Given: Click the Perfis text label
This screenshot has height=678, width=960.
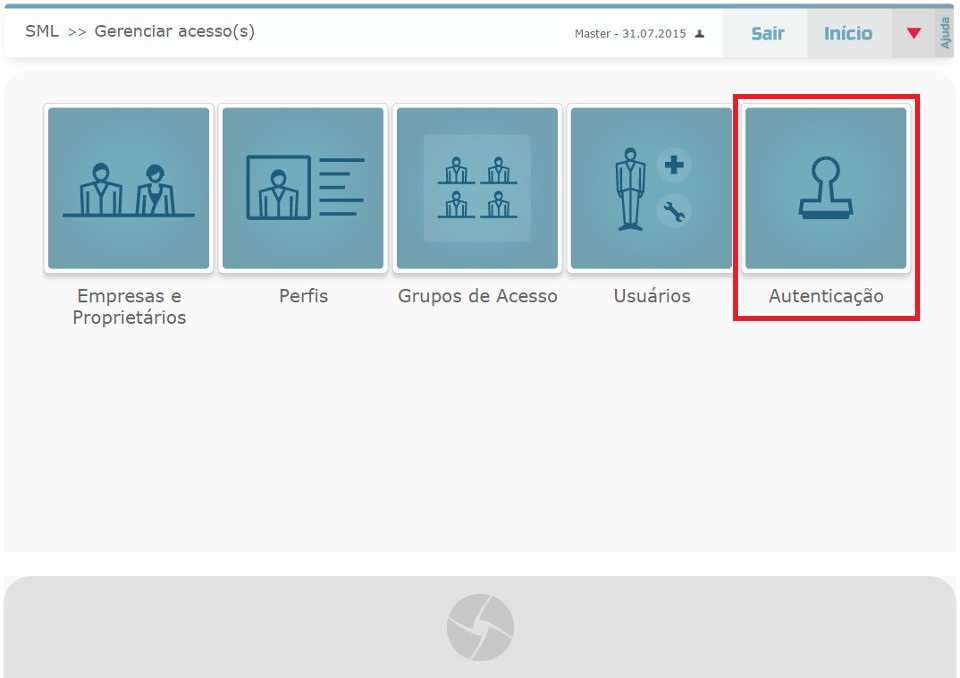Looking at the screenshot, I should coord(303,296).
